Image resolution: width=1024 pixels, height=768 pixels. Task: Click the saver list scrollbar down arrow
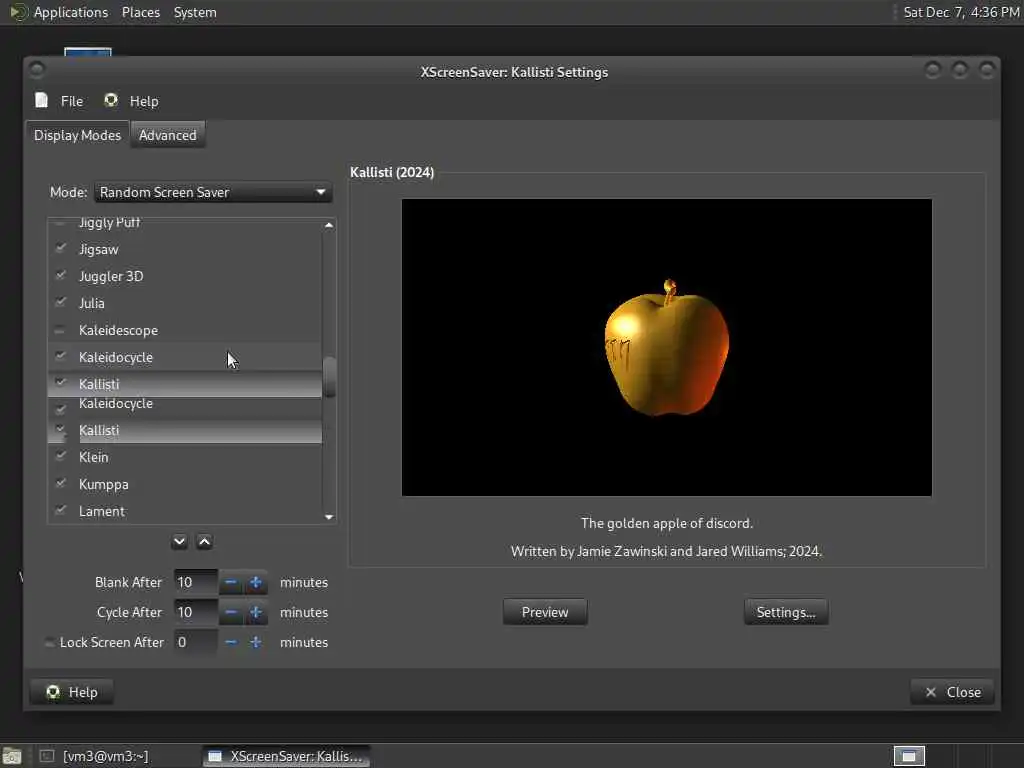329,517
